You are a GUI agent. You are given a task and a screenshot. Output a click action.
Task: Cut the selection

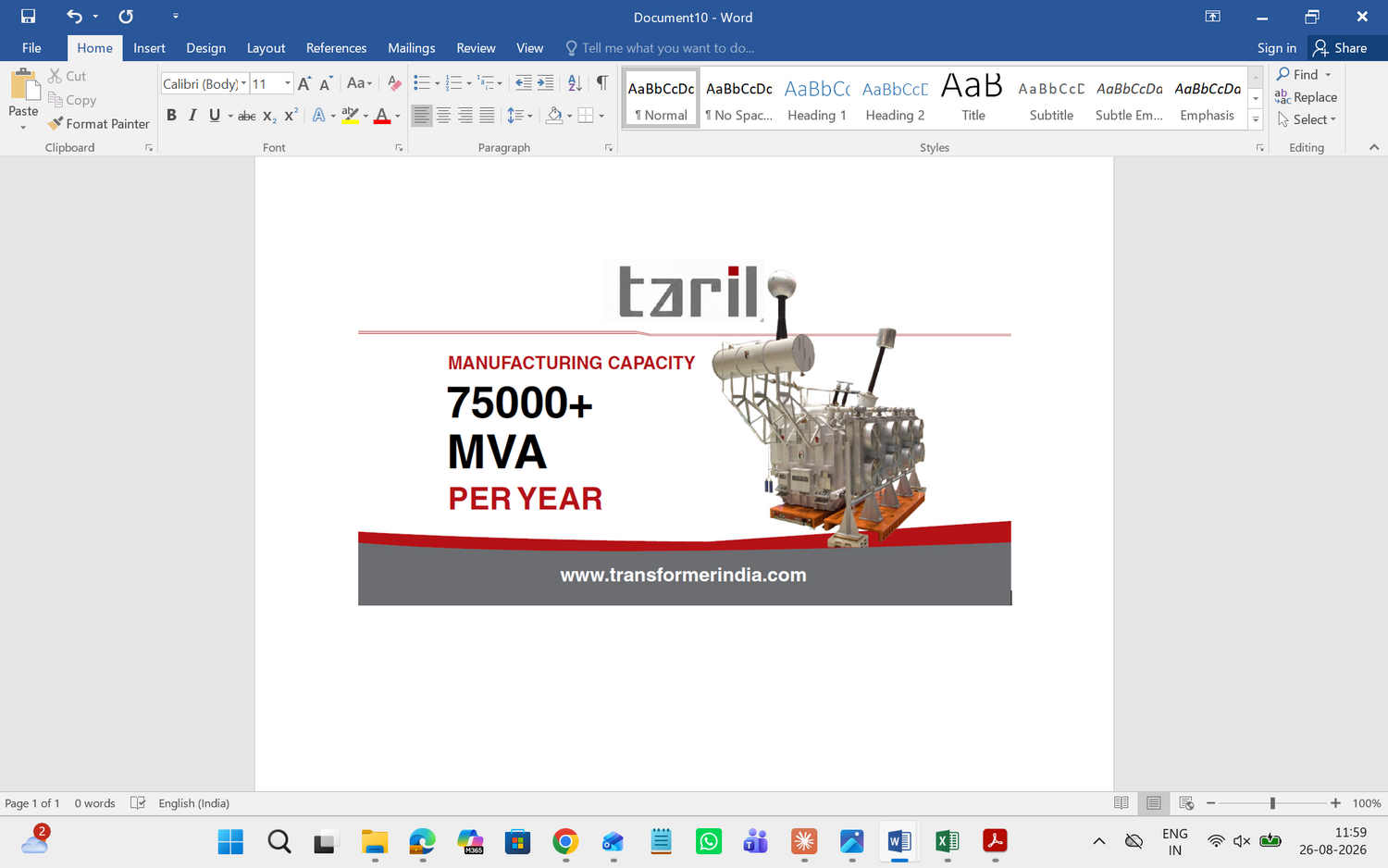click(x=68, y=76)
